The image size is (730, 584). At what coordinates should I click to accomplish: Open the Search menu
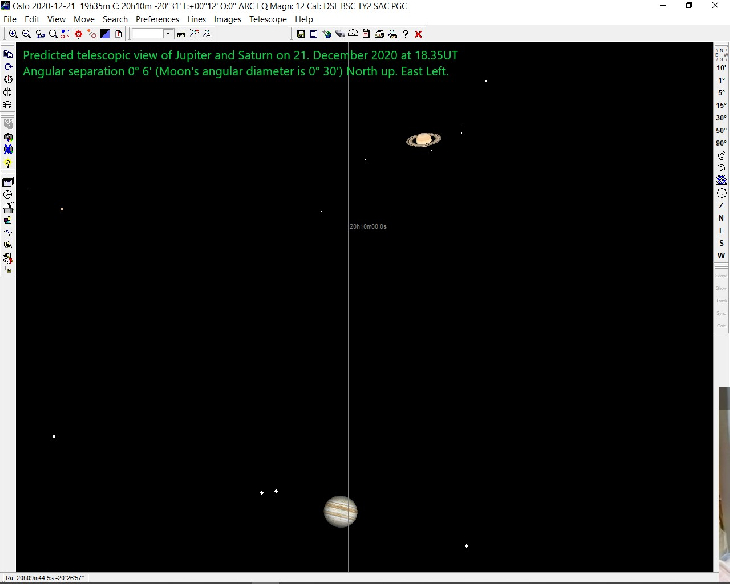115,19
